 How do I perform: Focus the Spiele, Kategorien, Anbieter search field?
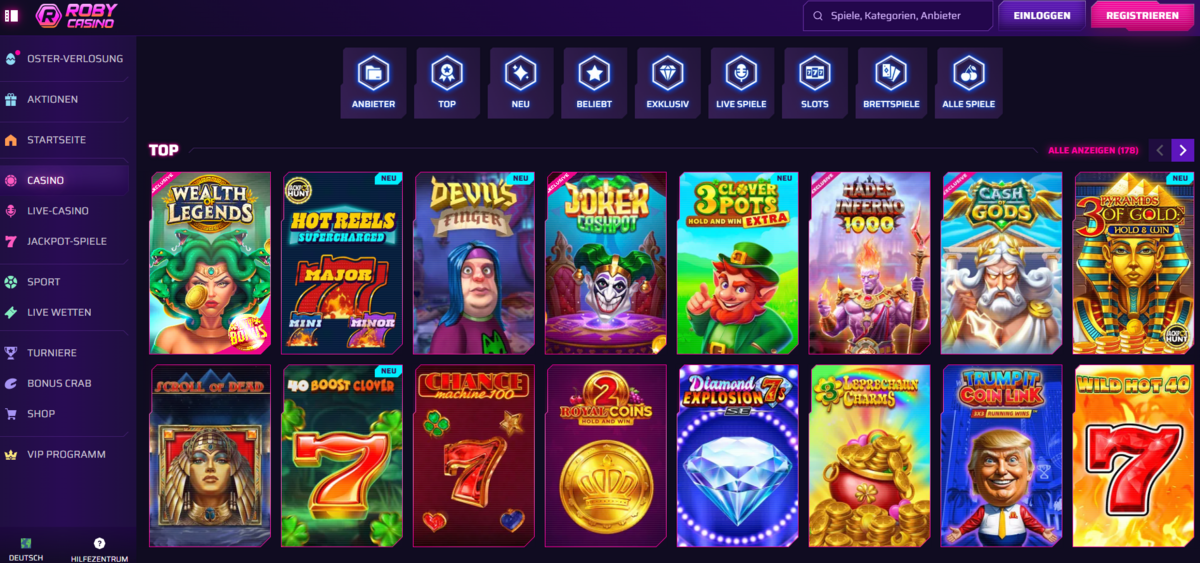tap(898, 16)
